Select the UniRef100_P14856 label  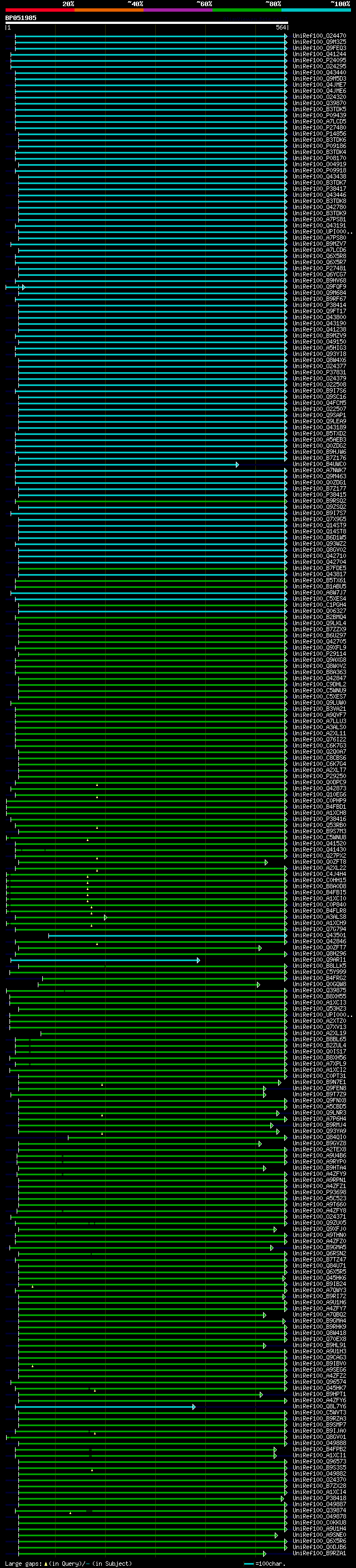tap(319, 134)
